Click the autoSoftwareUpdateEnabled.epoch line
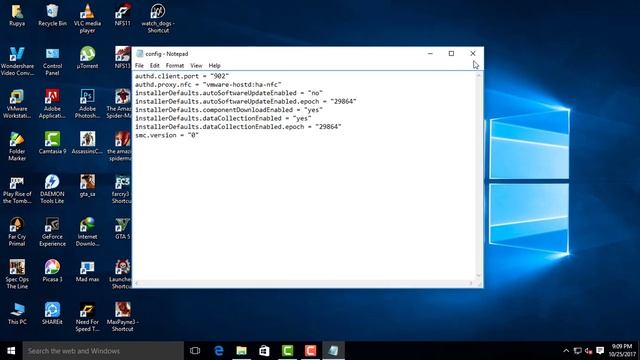Image resolution: width=640 pixels, height=360 pixels. 246,101
